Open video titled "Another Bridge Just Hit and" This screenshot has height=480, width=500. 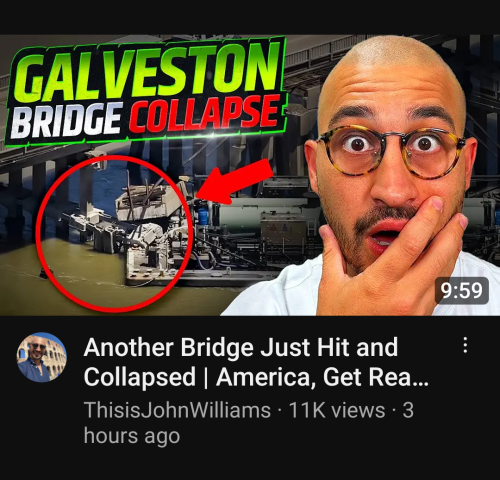(241, 347)
